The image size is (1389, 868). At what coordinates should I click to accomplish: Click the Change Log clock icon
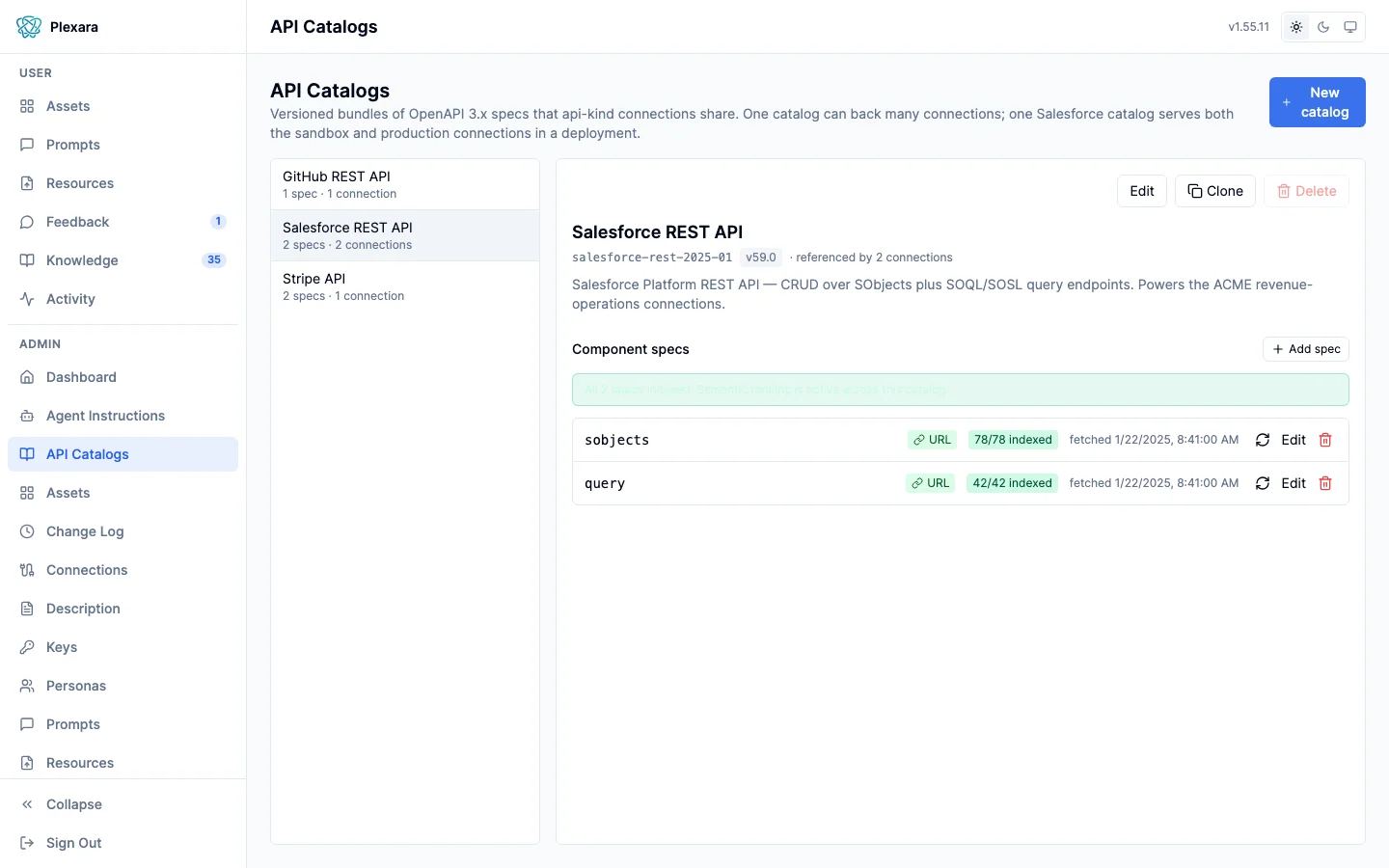(27, 531)
